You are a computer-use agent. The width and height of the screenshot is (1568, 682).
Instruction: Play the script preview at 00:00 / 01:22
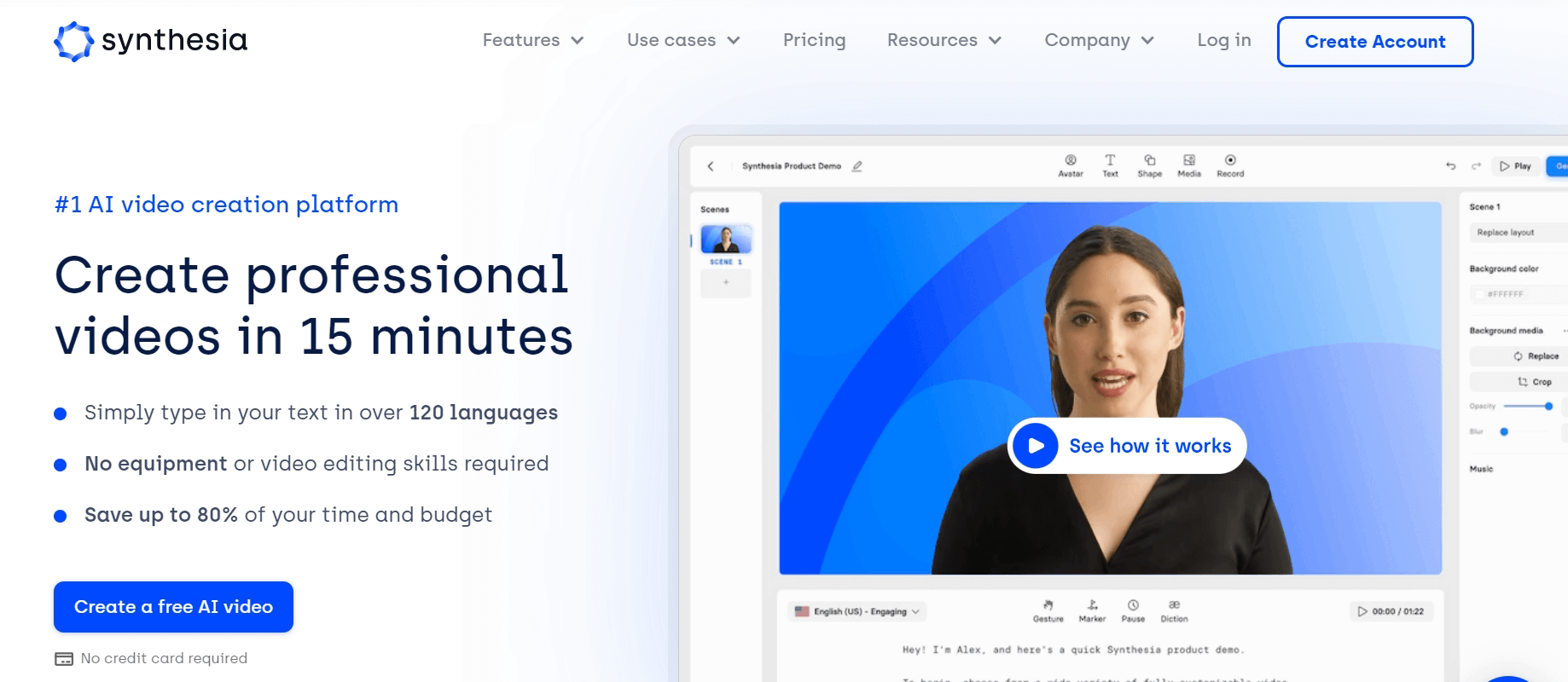[x=1391, y=611]
